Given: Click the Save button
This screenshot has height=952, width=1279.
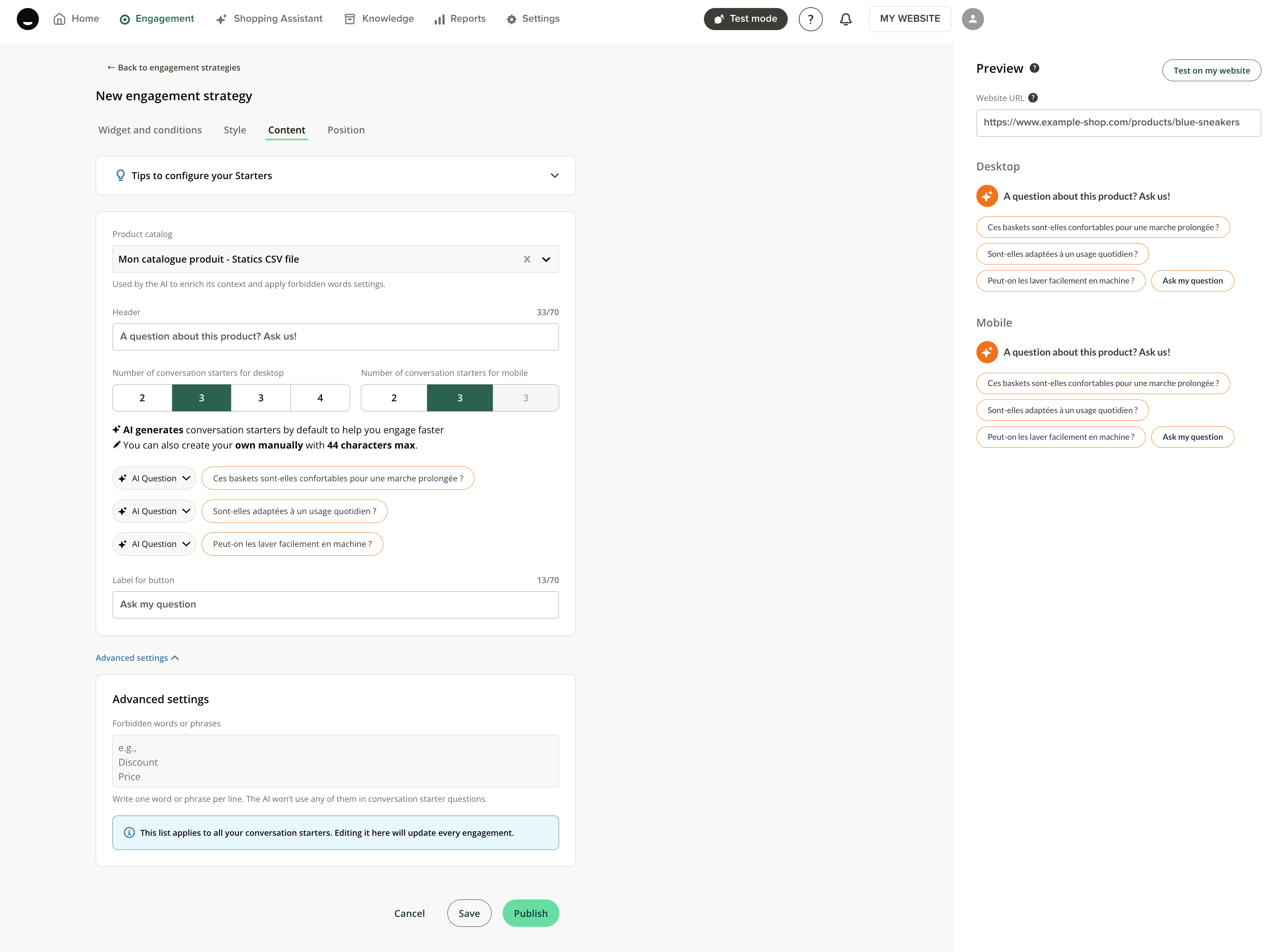Looking at the screenshot, I should 469,914.
